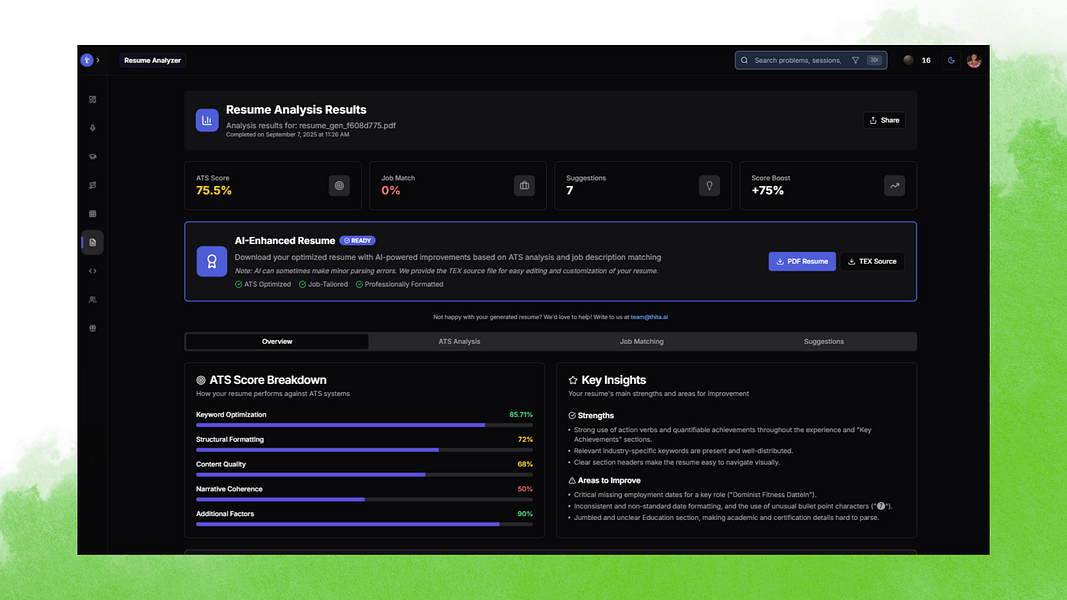
Task: Select the graduation cap icon in the sidebar
Action: [x=93, y=156]
